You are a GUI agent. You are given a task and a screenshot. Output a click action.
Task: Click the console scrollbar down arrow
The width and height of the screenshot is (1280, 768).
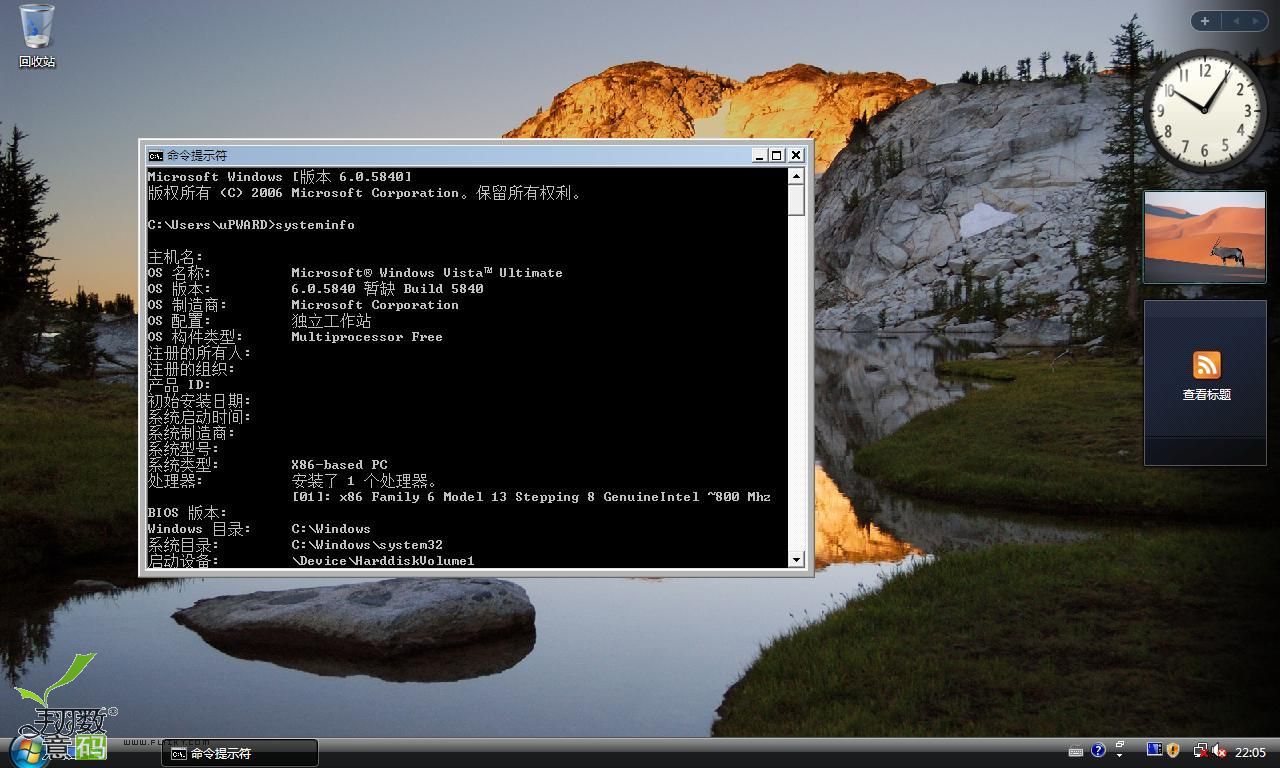tap(796, 560)
